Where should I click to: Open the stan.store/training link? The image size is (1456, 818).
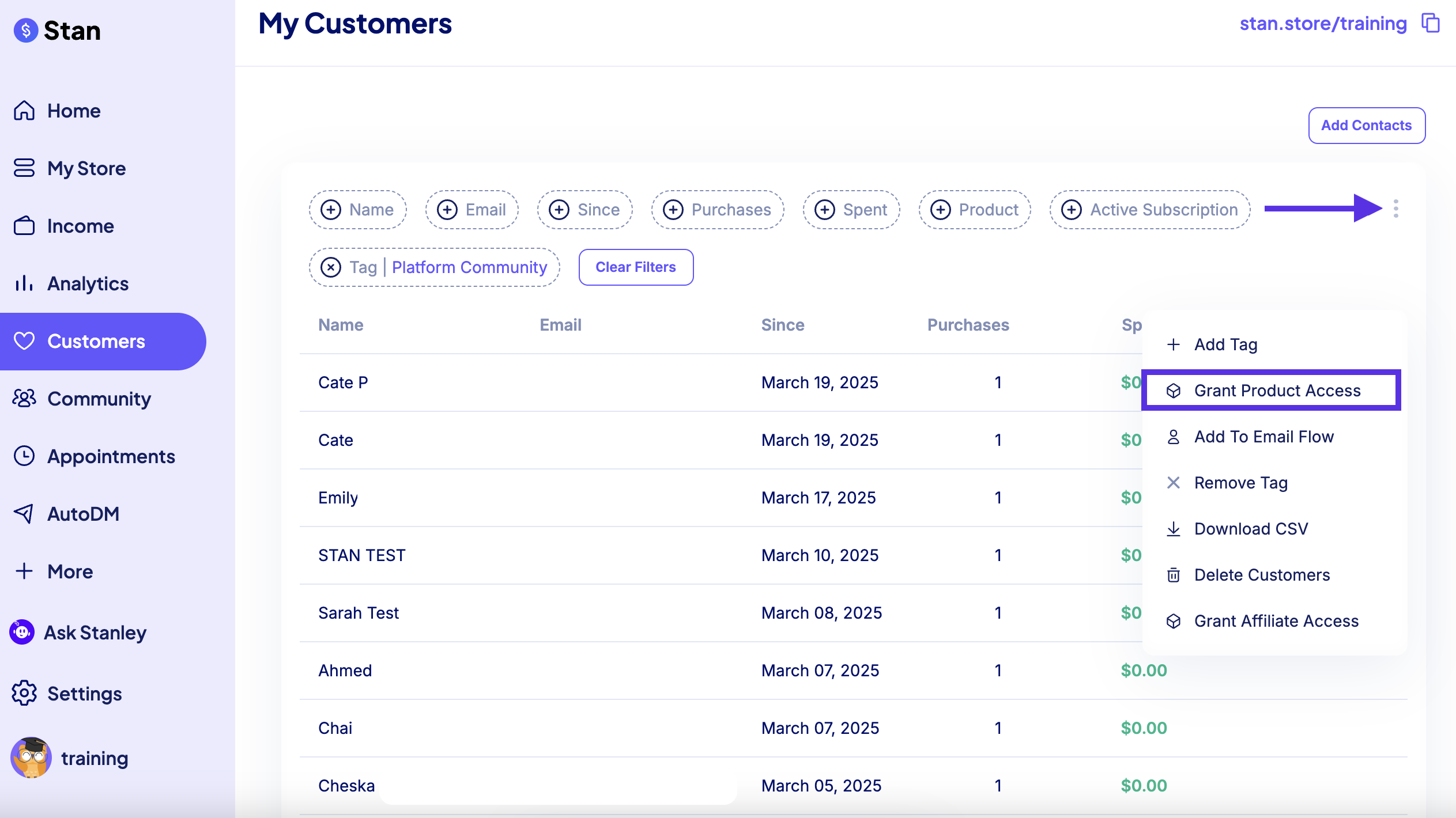click(1323, 23)
